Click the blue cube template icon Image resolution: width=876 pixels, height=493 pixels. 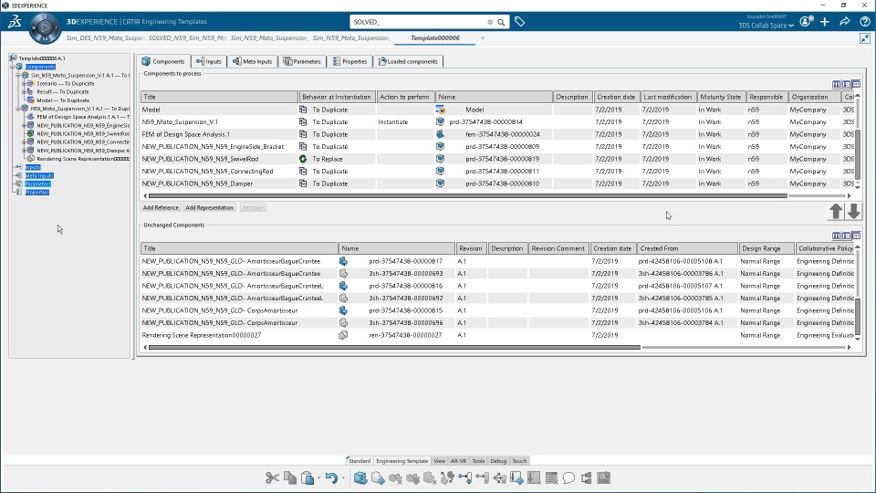click(x=360, y=478)
